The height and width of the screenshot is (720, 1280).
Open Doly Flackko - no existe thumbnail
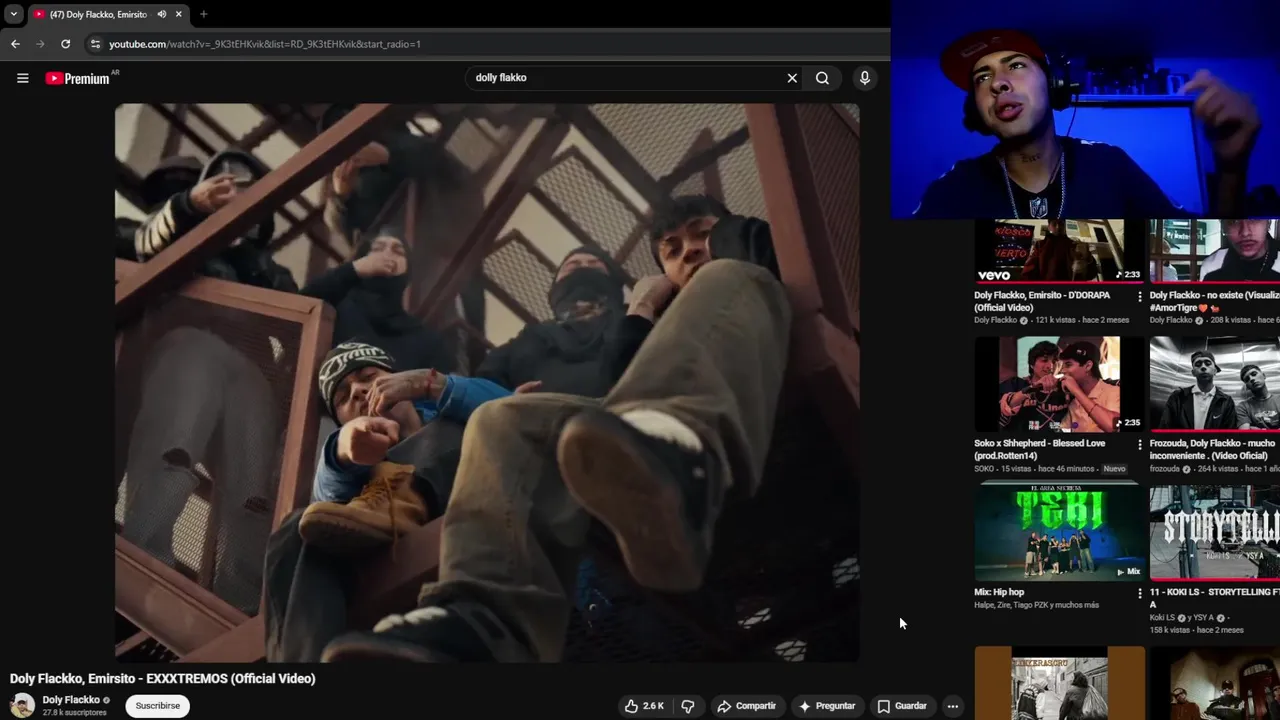[1215, 250]
